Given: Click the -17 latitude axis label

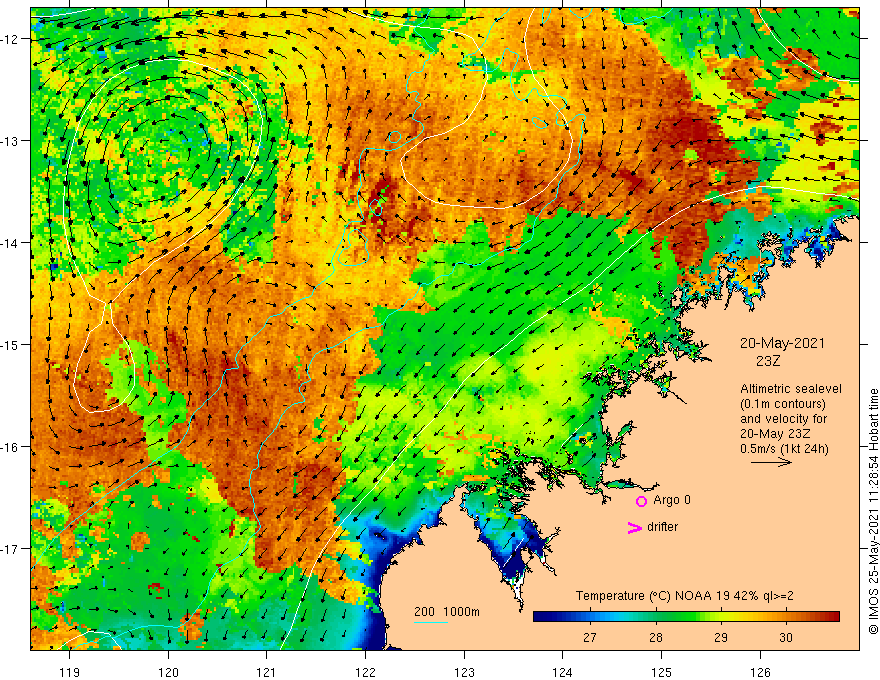Looking at the screenshot, I should pos(10,549).
